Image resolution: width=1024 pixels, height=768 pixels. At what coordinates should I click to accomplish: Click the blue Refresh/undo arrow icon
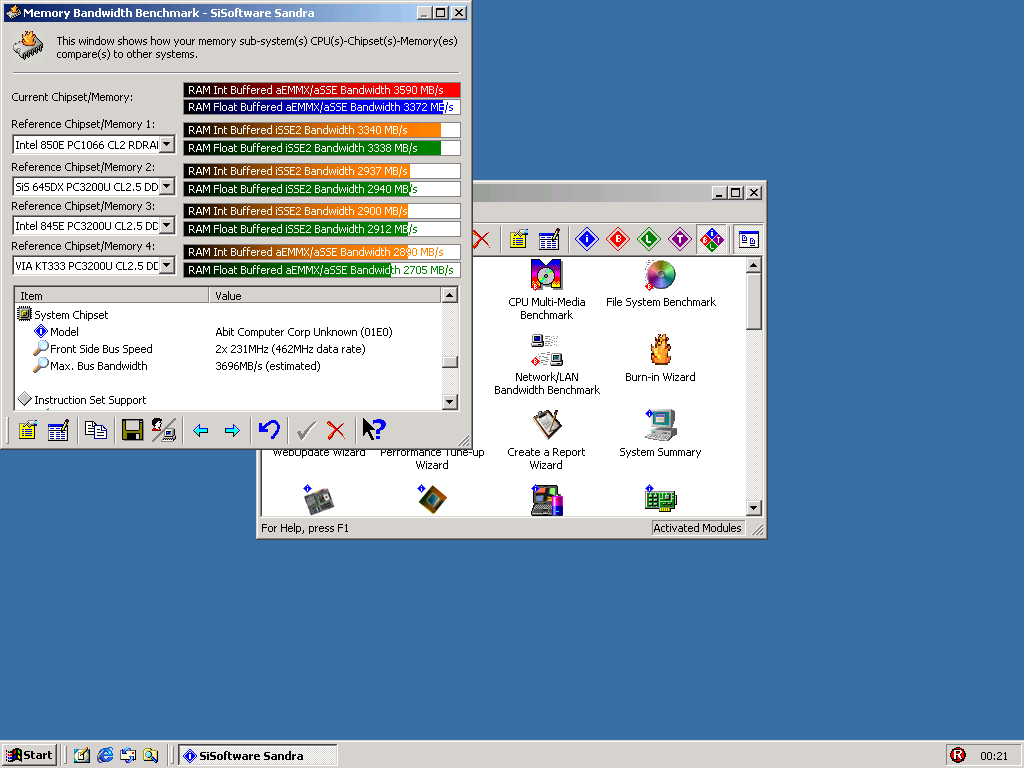pyautogui.click(x=269, y=430)
